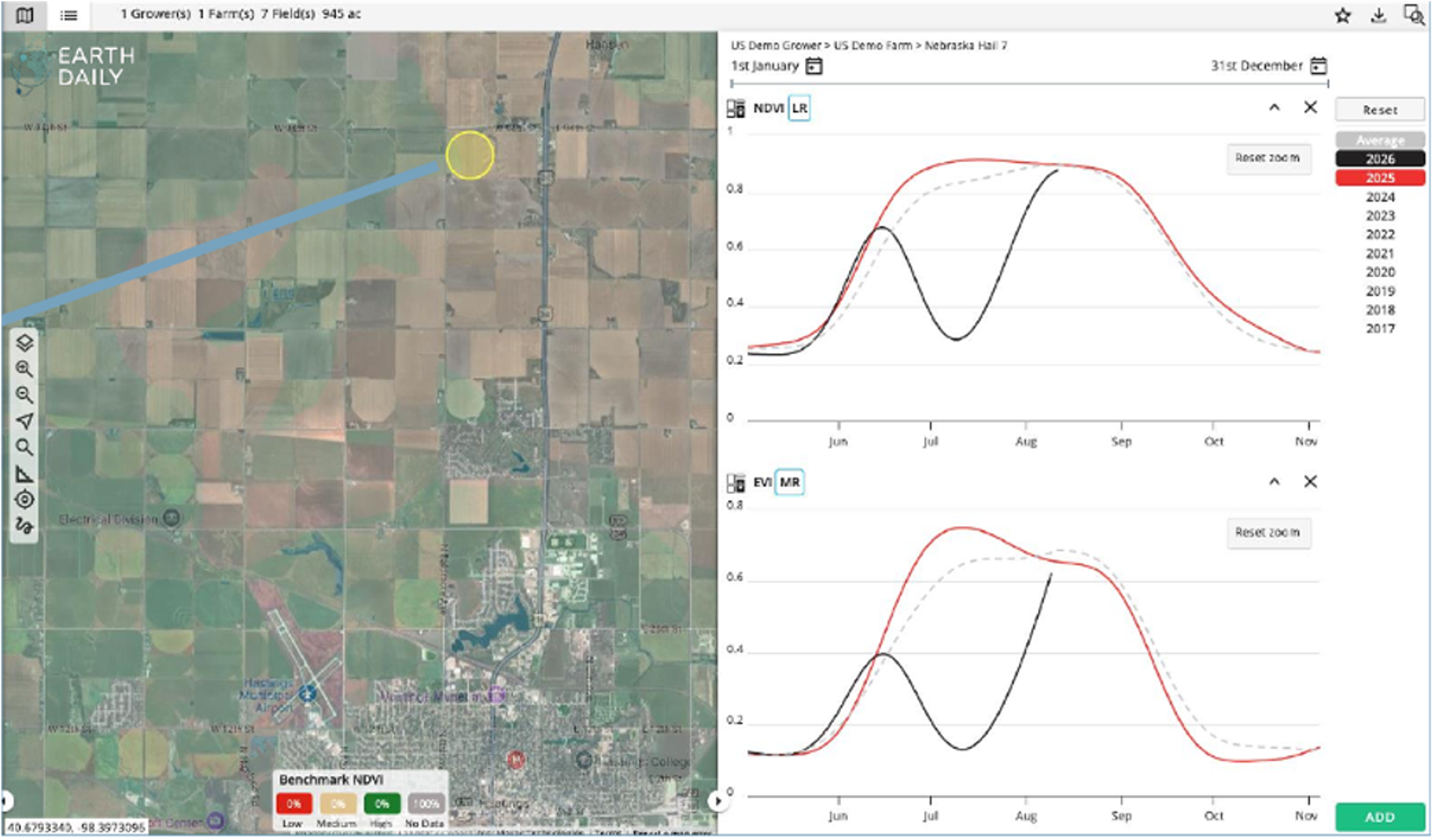The height and width of the screenshot is (840, 1433).
Task: Click the green ADD button
Action: click(1380, 817)
